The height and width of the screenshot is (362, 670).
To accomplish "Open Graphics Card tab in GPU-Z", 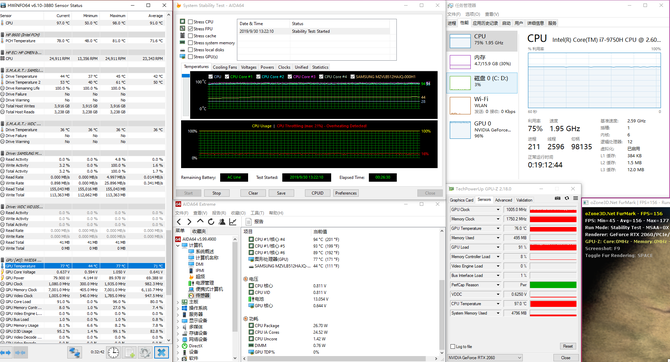I will 461,200.
